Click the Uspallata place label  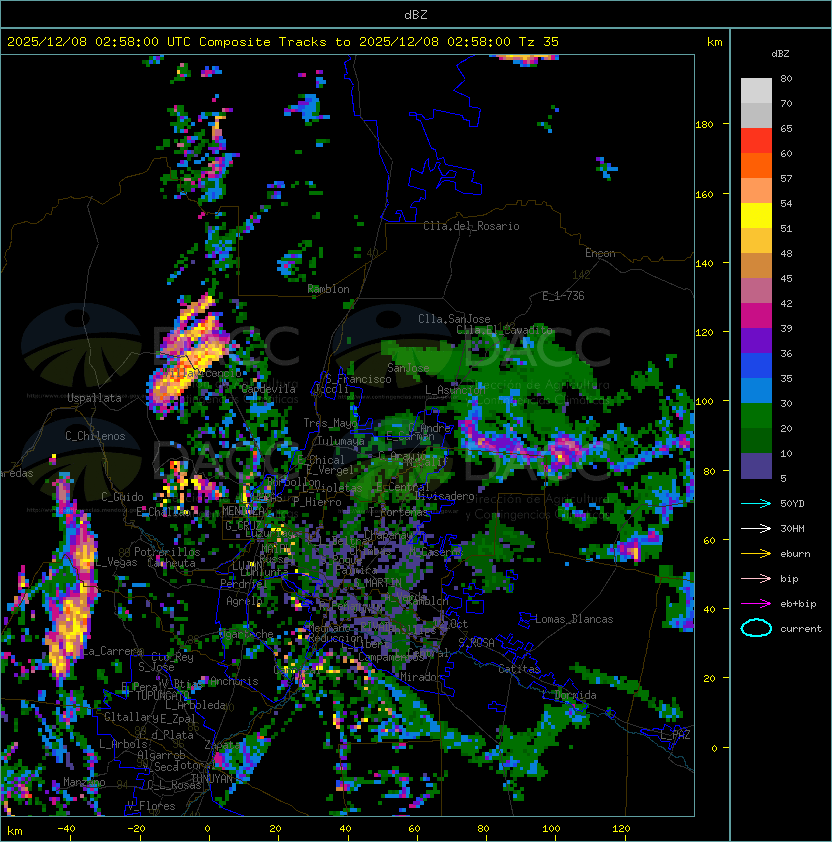point(94,398)
